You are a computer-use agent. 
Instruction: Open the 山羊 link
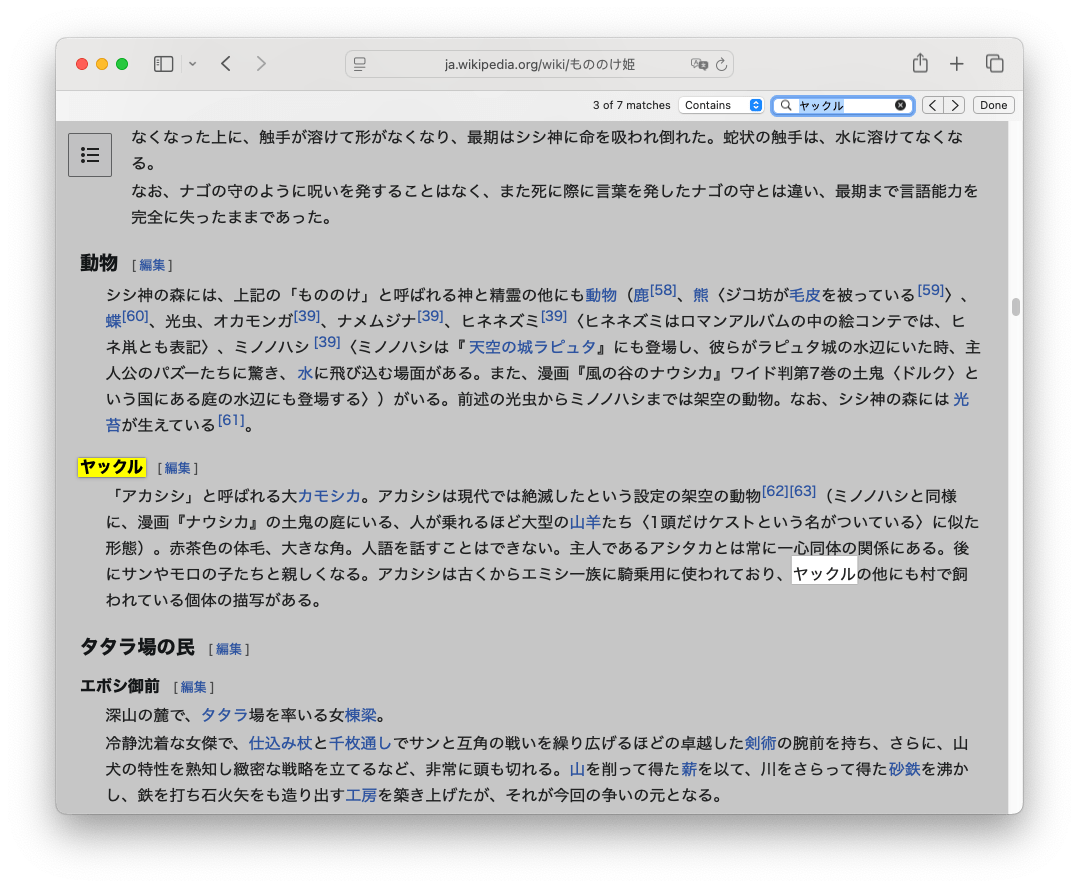point(586,522)
